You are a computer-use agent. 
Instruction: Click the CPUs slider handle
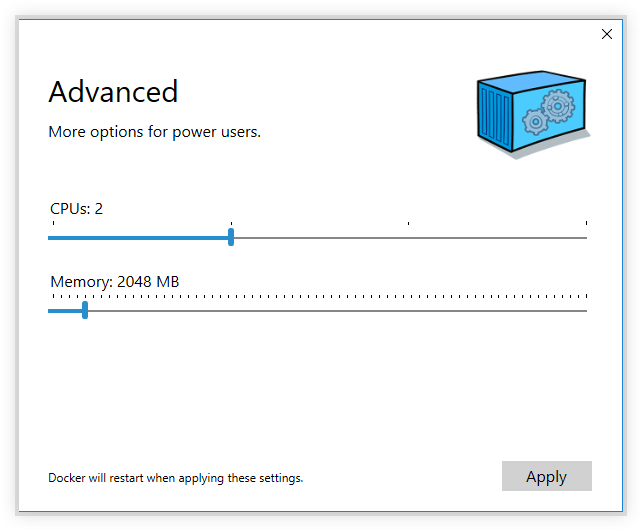pyautogui.click(x=231, y=237)
